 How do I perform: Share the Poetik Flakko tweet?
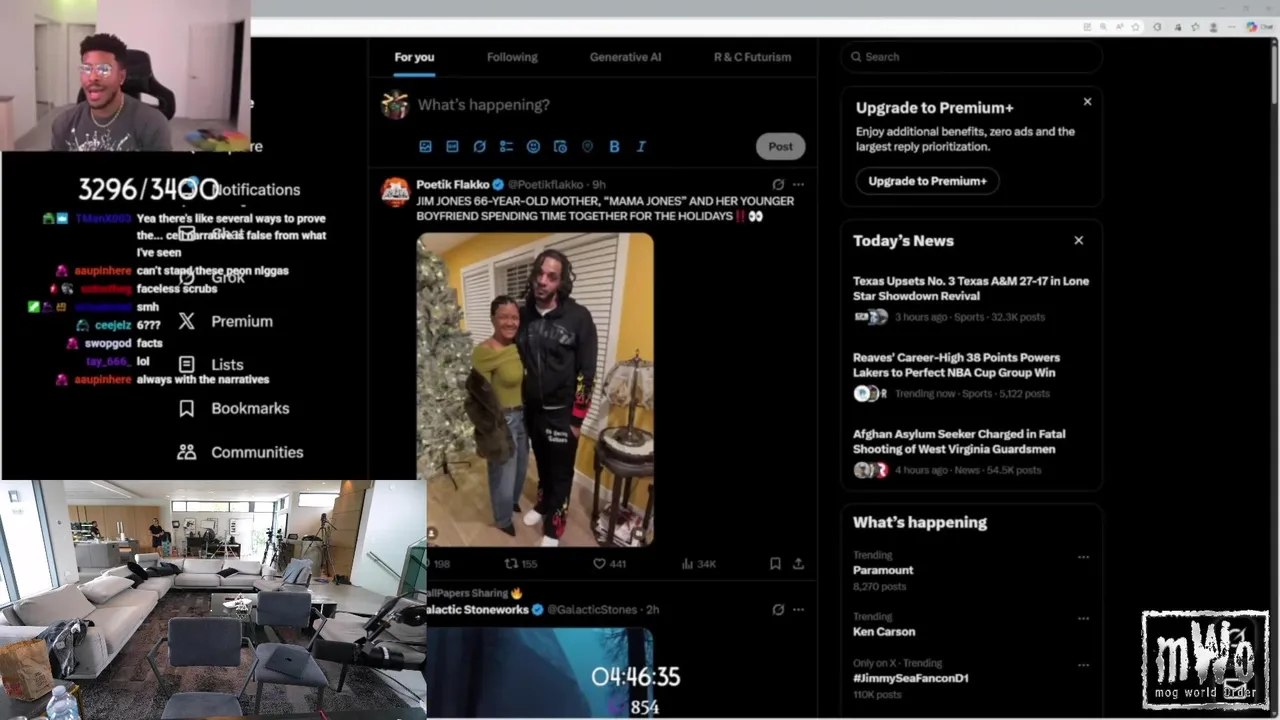pos(798,564)
